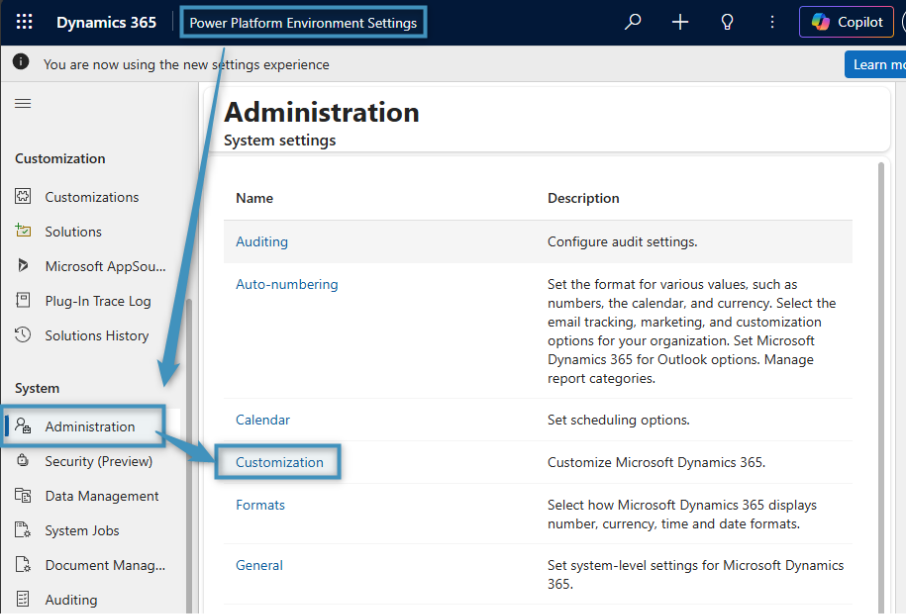Open Data Management from the sidebar
The width and height of the screenshot is (906, 615).
pos(102,496)
